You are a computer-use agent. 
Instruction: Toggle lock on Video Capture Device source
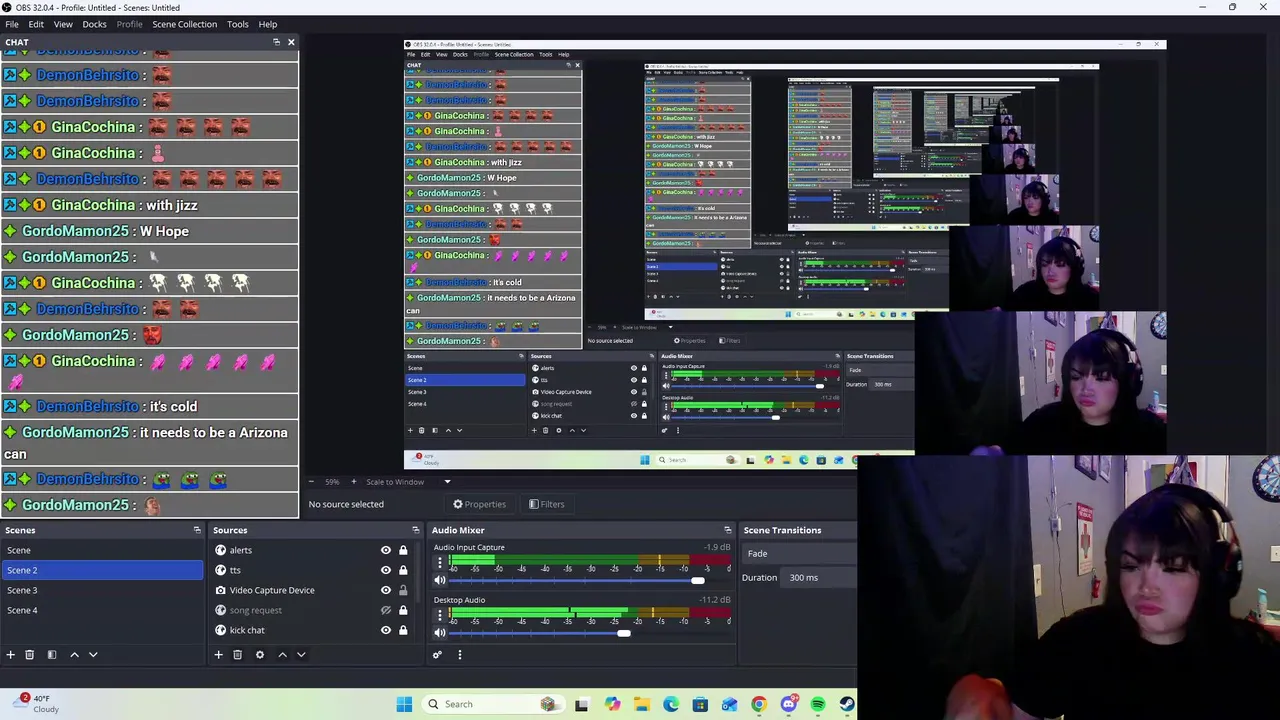pyautogui.click(x=403, y=590)
